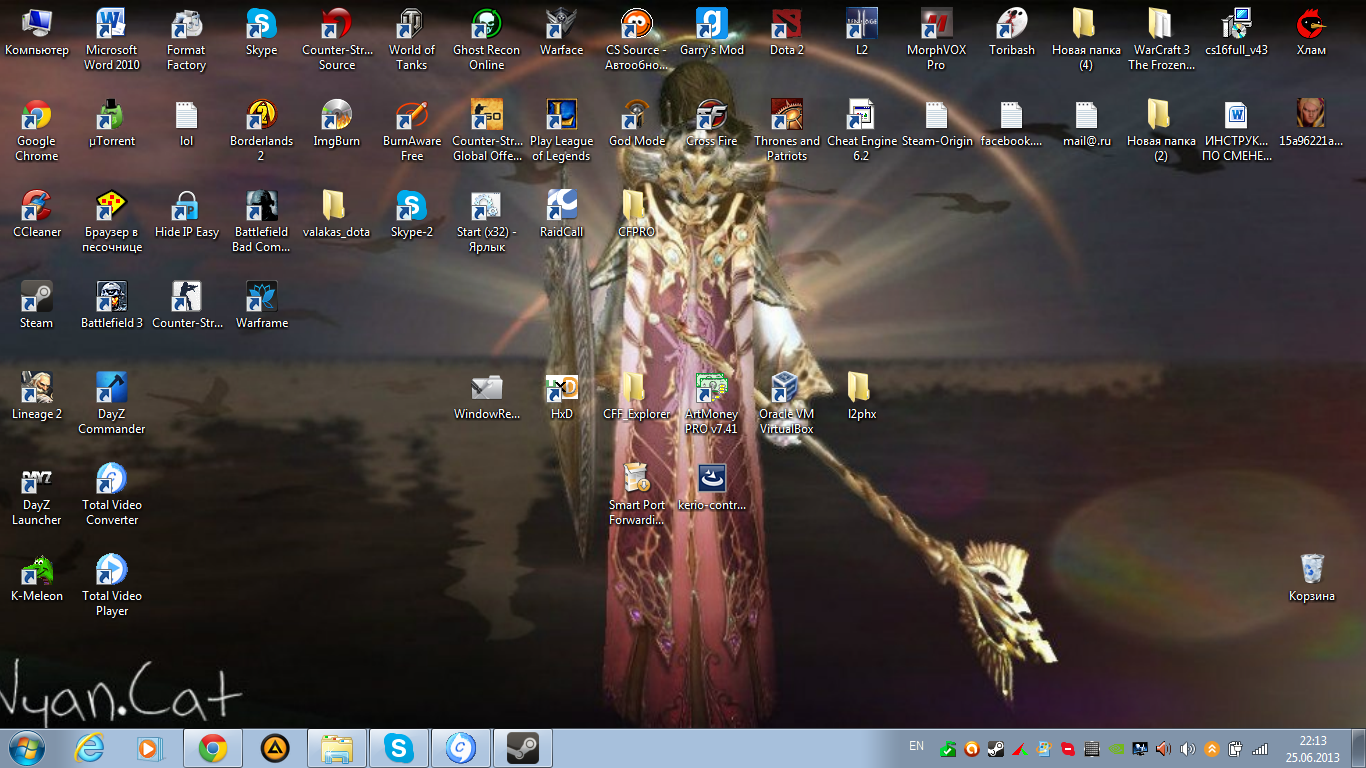
Task: Open the Dota 2 shortcut
Action: [x=787, y=31]
